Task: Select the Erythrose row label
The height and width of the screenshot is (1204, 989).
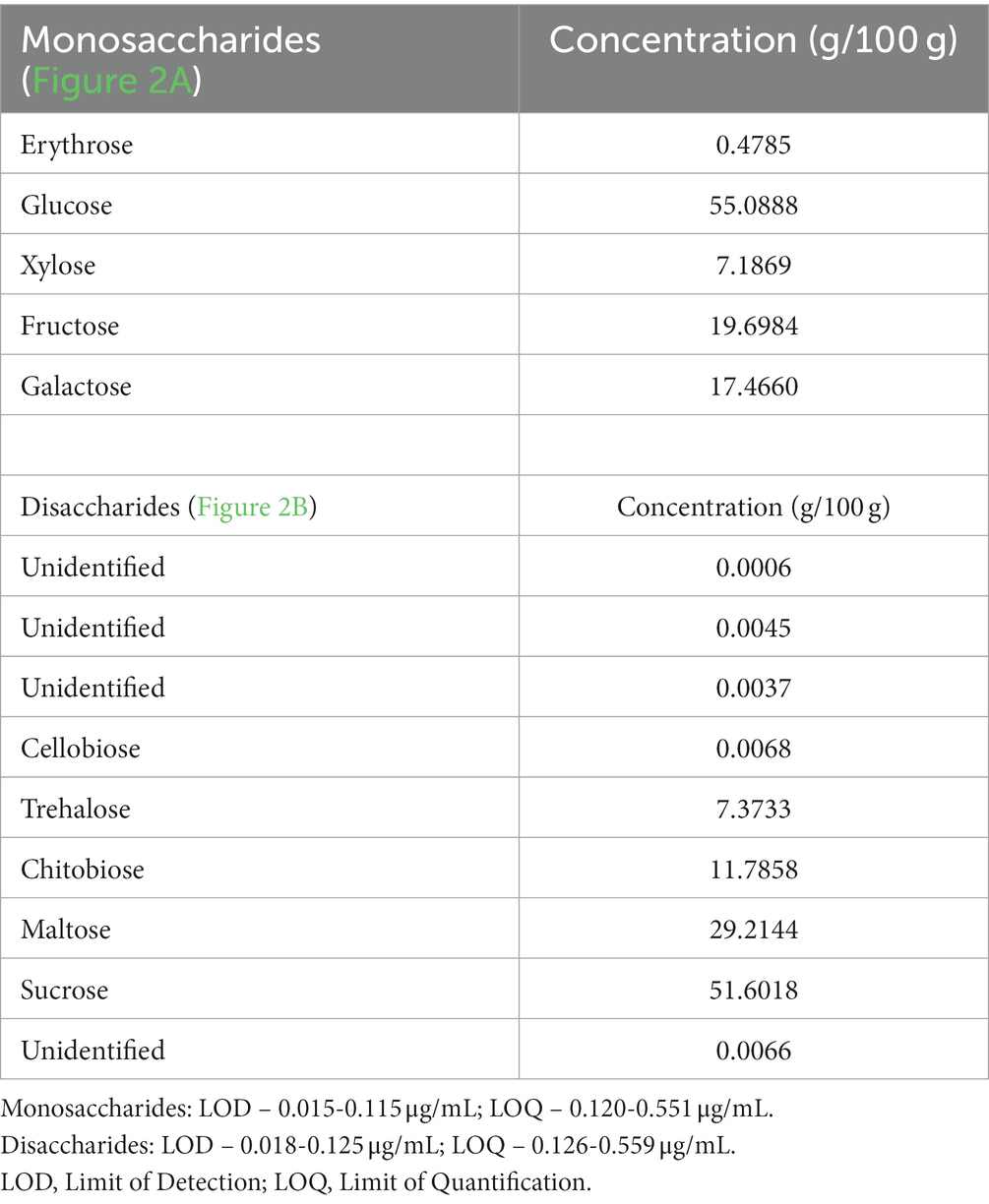Action: [x=77, y=145]
